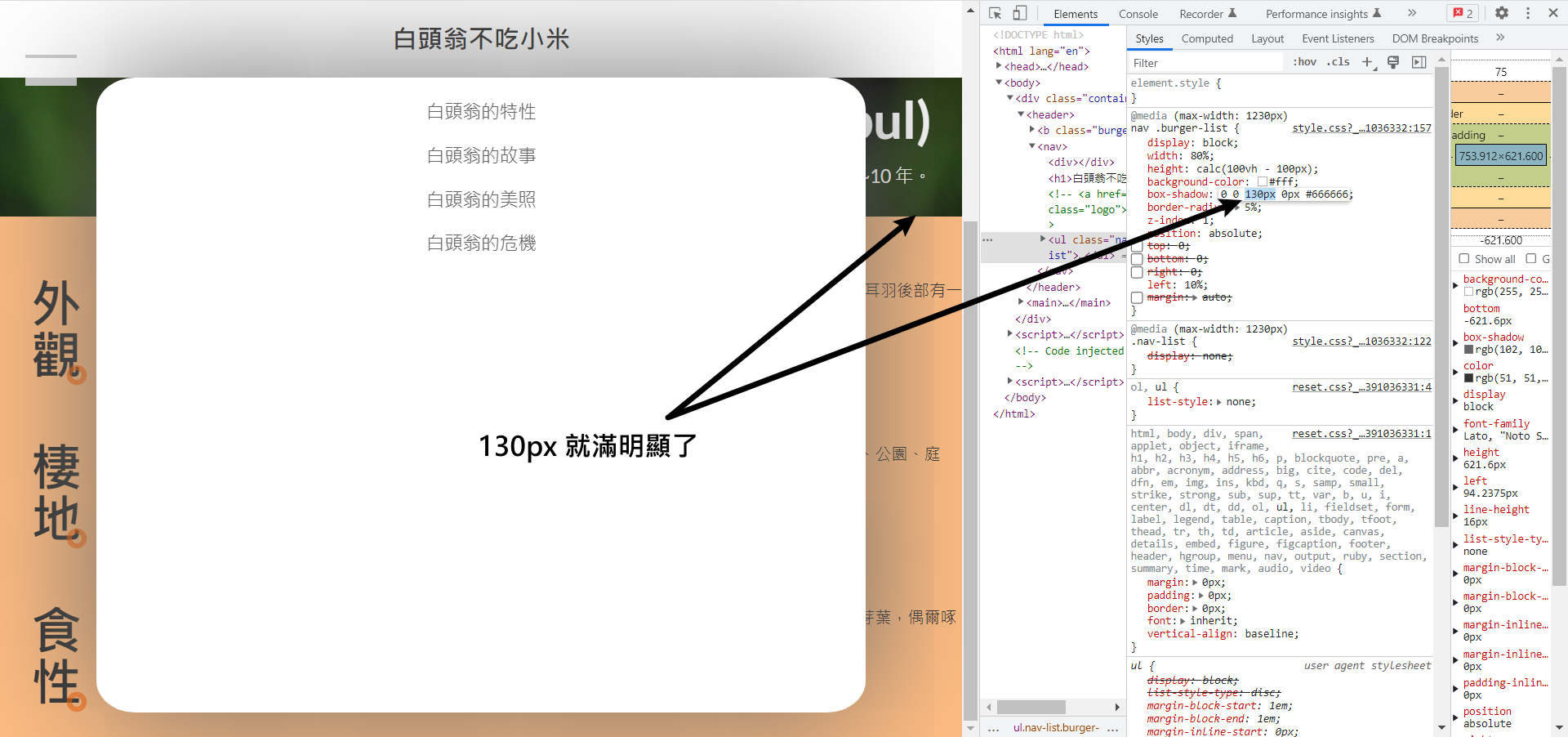
Task: Toggle the computed styles sidebar icon
Action: (1419, 62)
